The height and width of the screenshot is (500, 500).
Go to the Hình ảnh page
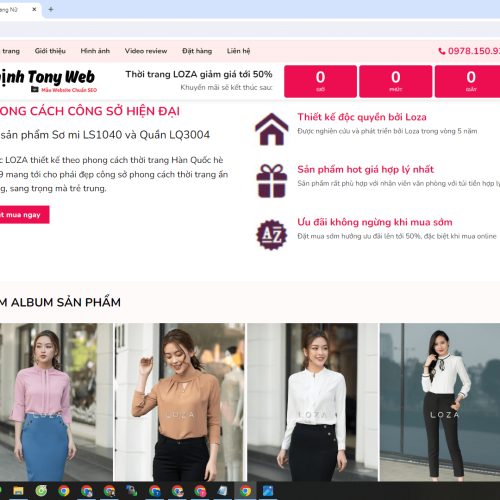coord(95,51)
